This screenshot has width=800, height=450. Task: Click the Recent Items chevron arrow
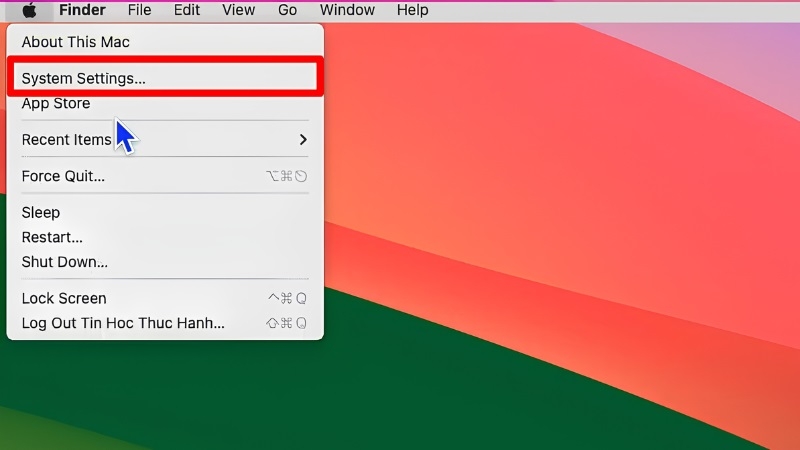coord(303,139)
